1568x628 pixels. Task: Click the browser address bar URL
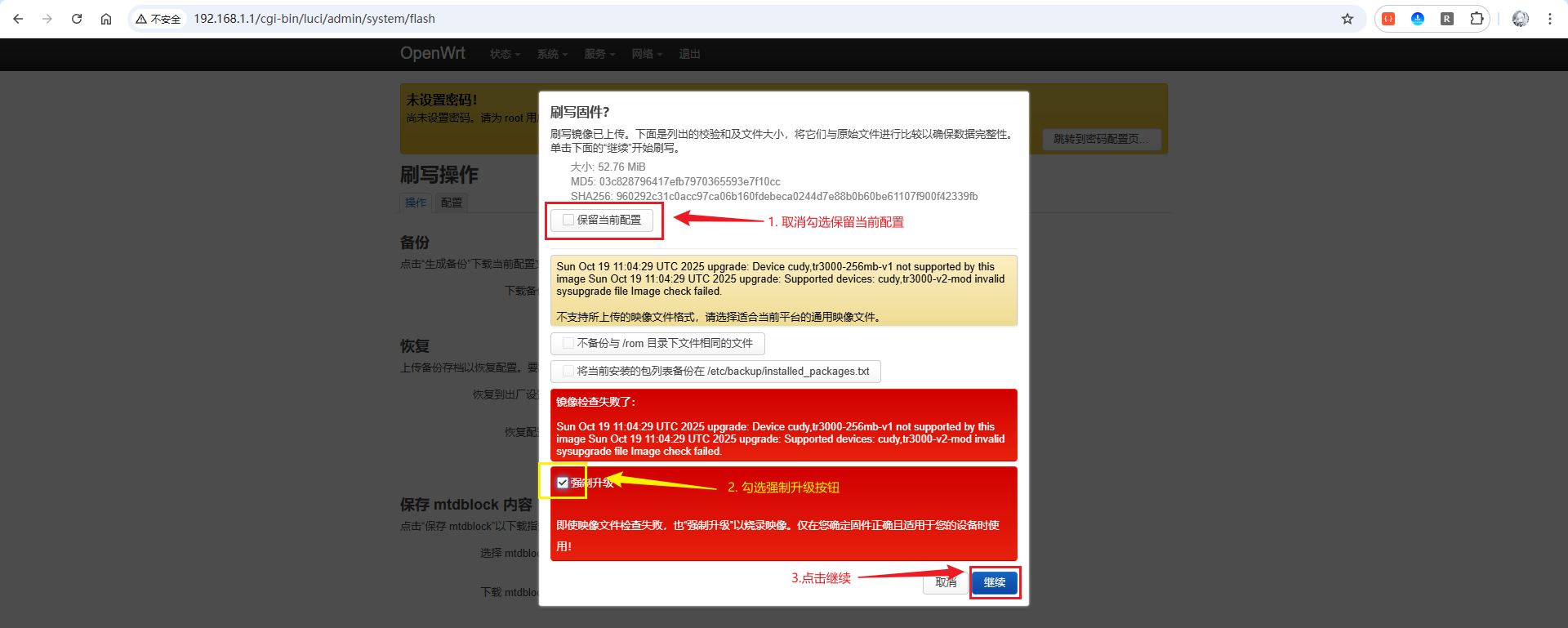(314, 19)
